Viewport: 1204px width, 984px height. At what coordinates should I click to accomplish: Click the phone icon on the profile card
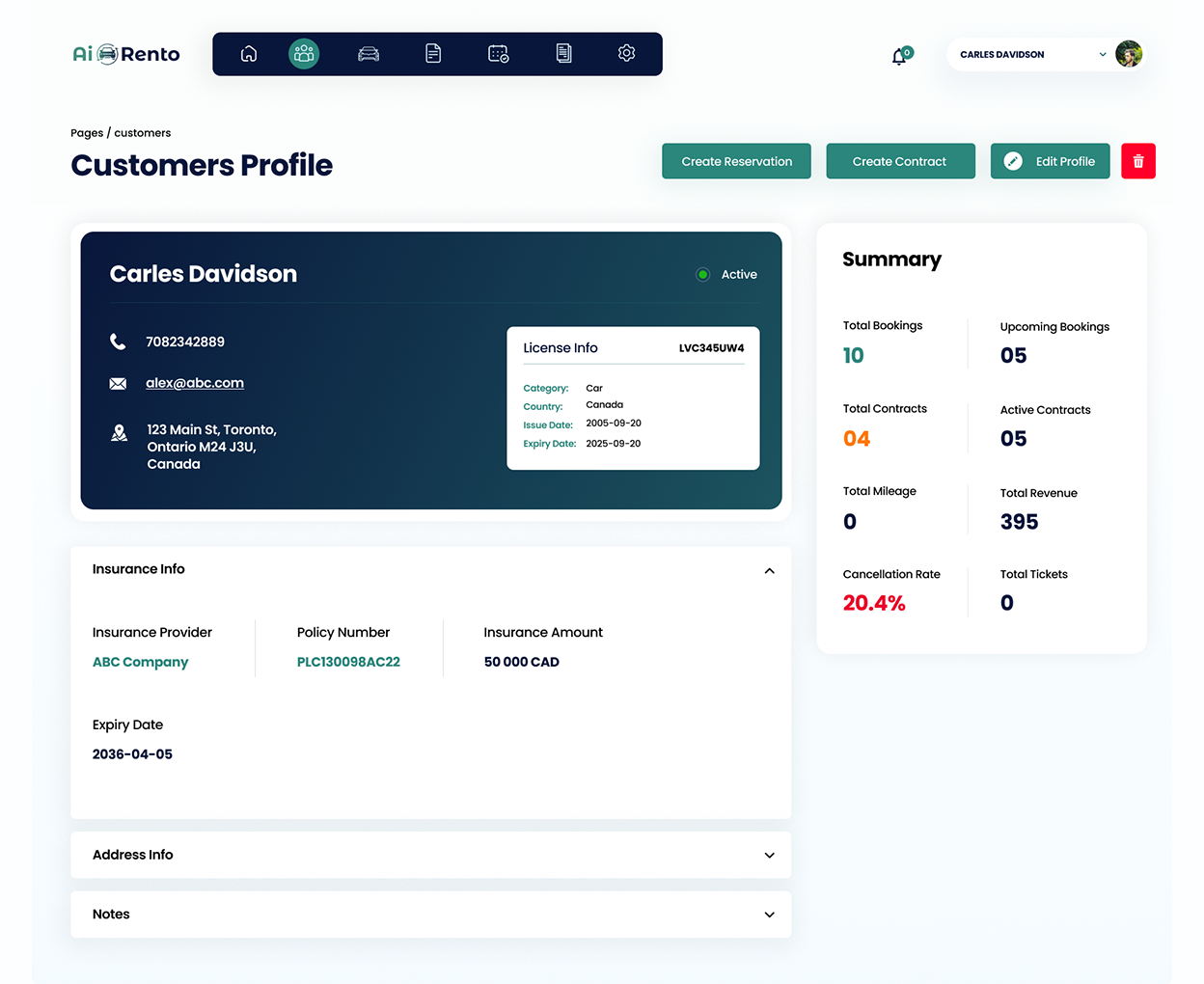click(x=118, y=341)
